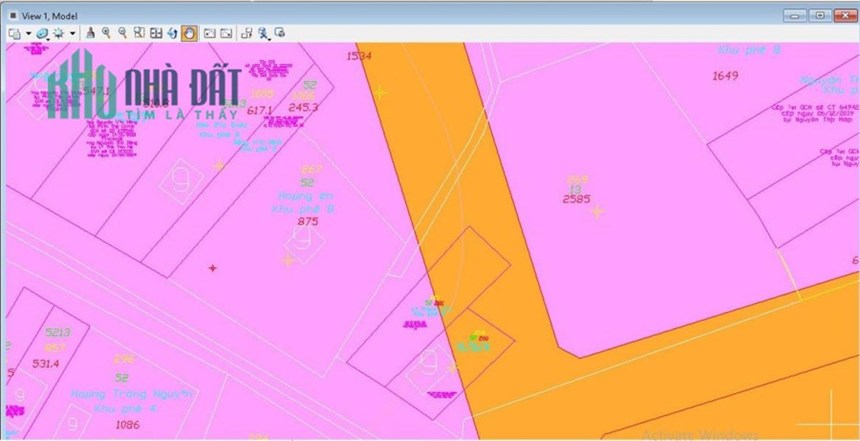Select the Window Area tool
This screenshot has height=441, width=860.
[x=139, y=33]
